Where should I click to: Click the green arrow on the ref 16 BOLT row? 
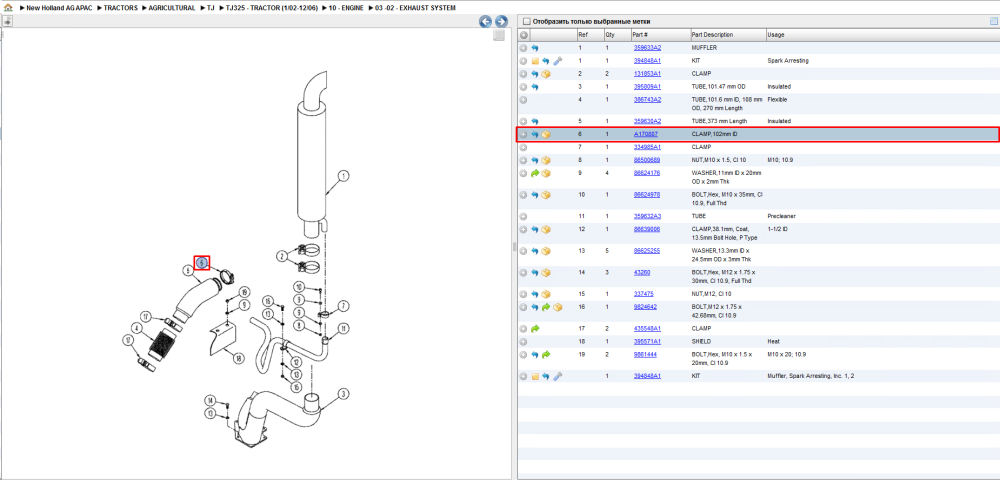click(546, 307)
